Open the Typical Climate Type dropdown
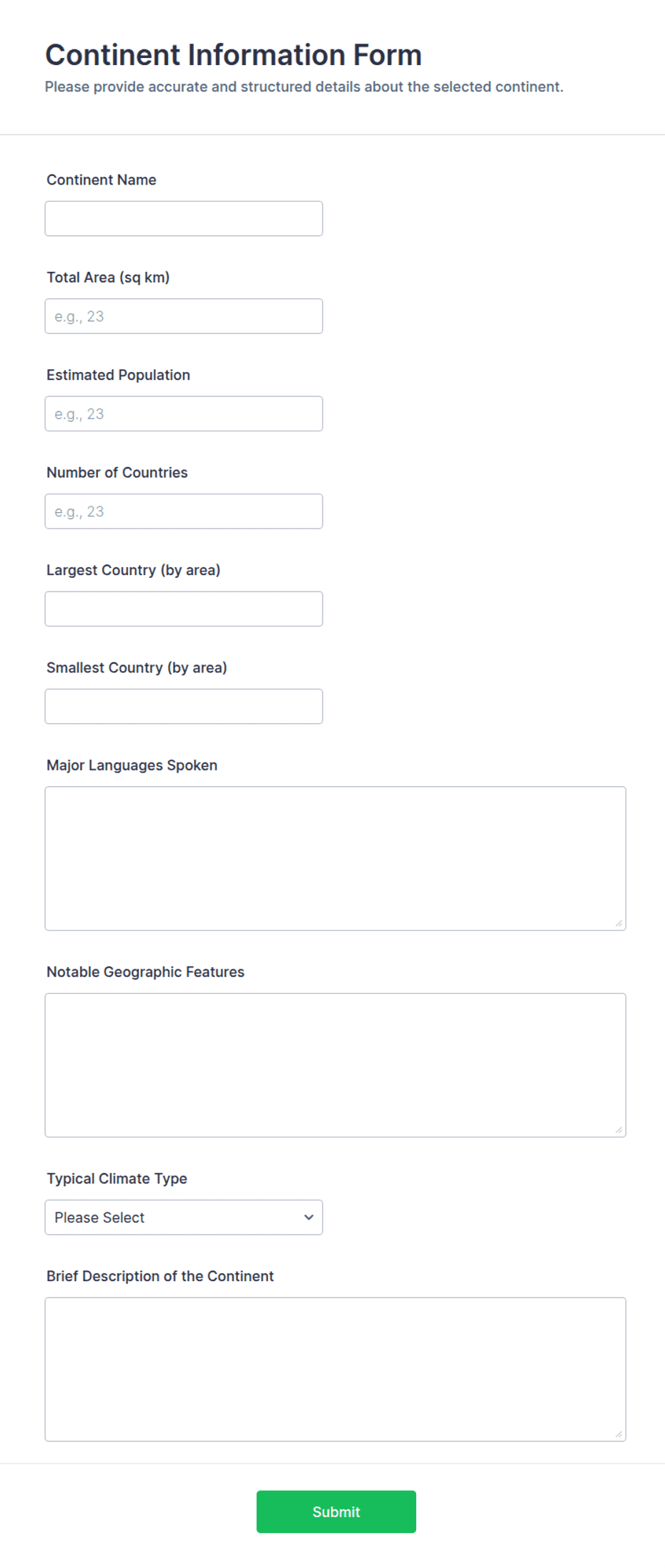 (x=184, y=1217)
